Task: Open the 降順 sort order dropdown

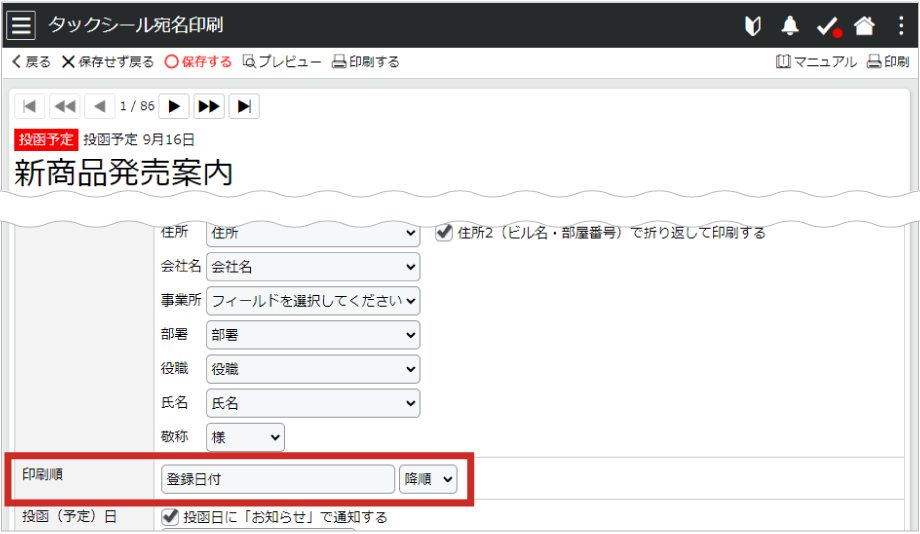Action: pyautogui.click(x=428, y=479)
